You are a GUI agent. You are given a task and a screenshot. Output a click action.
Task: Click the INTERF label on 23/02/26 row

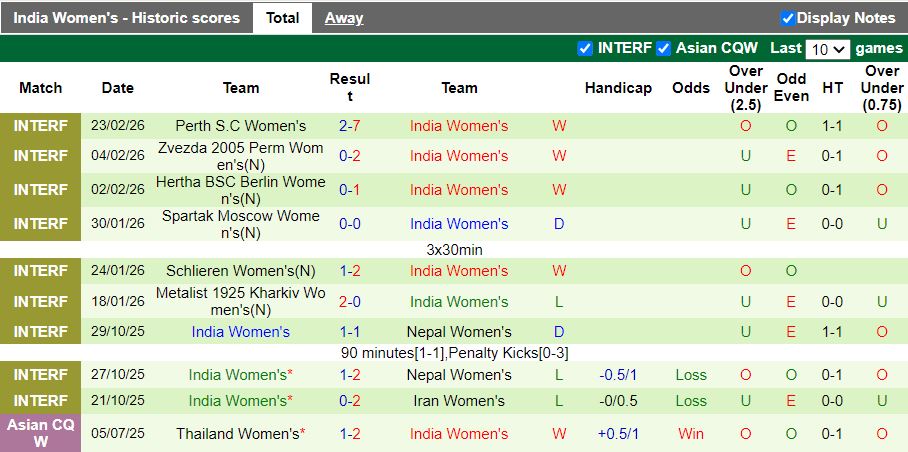tap(41, 126)
